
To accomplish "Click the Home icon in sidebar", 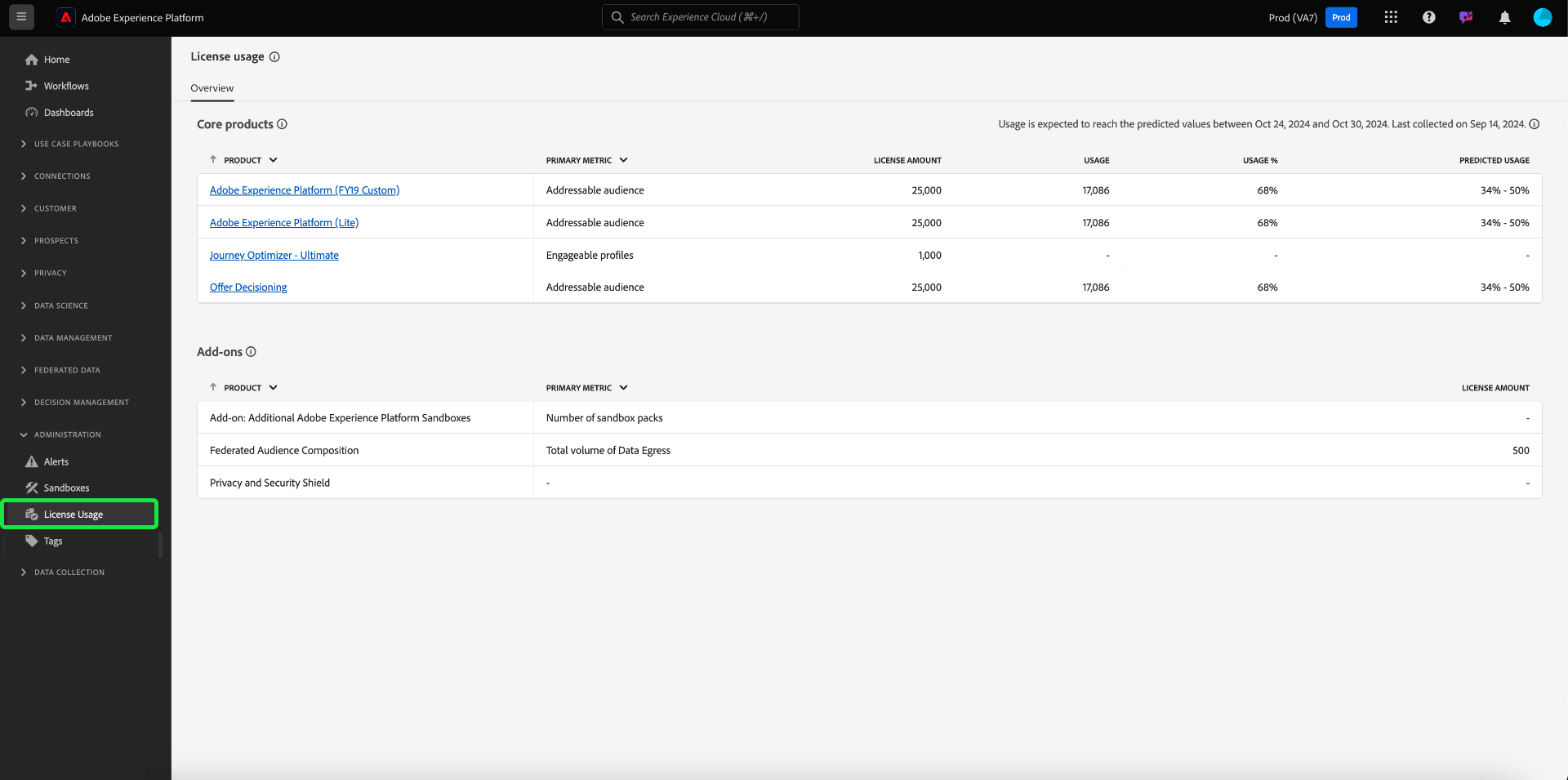I will coord(32,60).
